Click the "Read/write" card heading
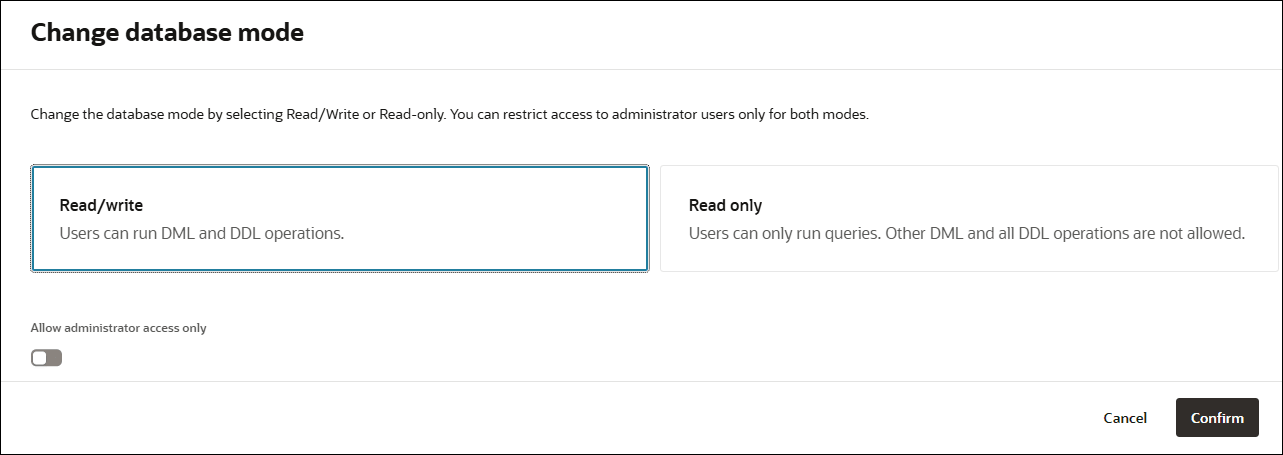Viewport: 1283px width, 455px height. tap(101, 206)
